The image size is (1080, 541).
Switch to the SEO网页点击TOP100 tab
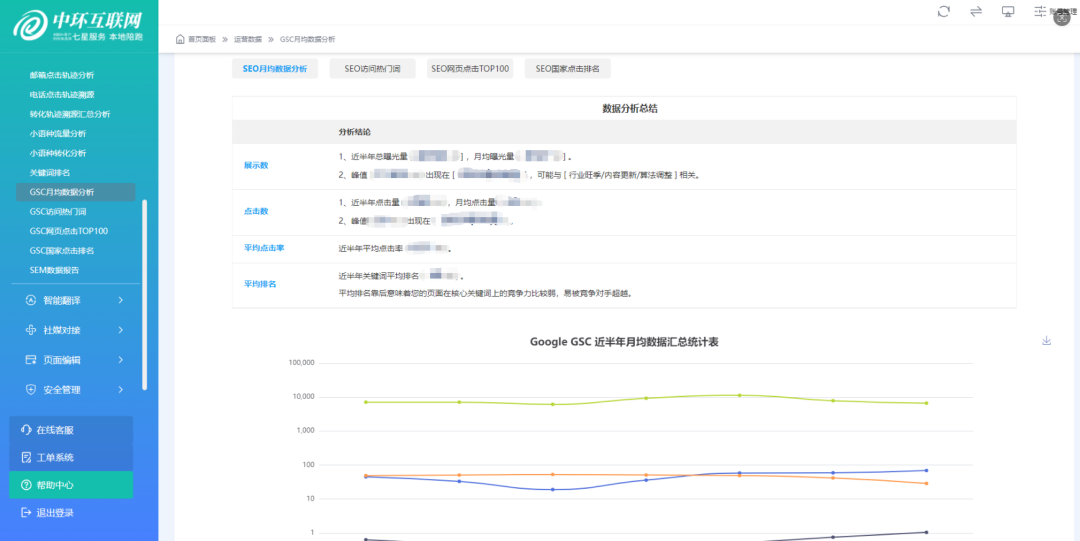(470, 69)
